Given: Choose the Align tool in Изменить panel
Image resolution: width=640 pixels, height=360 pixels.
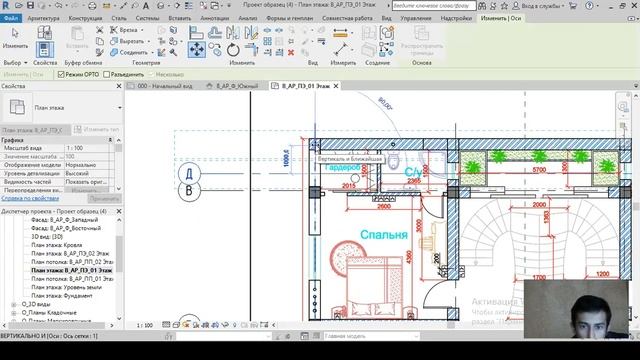Looking at the screenshot, I should pyautogui.click(x=196, y=33).
